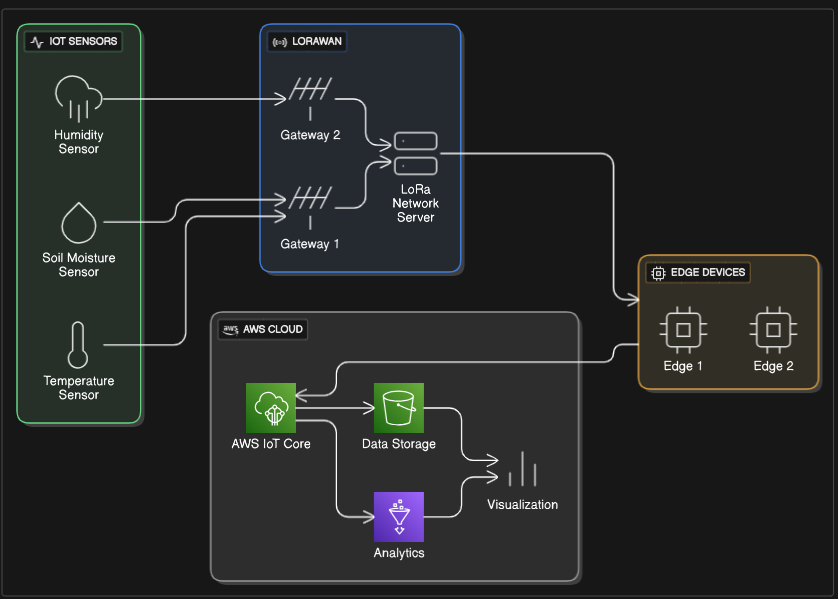Select the Data Storage bucket icon
This screenshot has width=838, height=599.
click(x=399, y=407)
